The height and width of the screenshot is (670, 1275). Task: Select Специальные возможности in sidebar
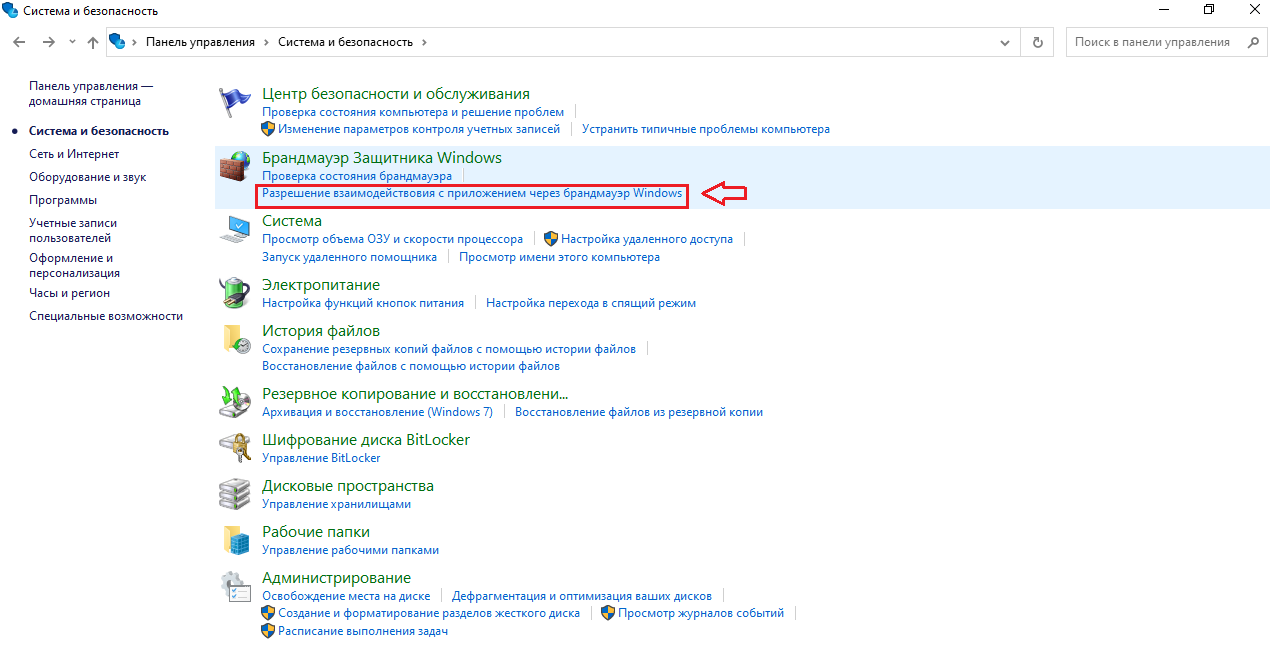(106, 315)
